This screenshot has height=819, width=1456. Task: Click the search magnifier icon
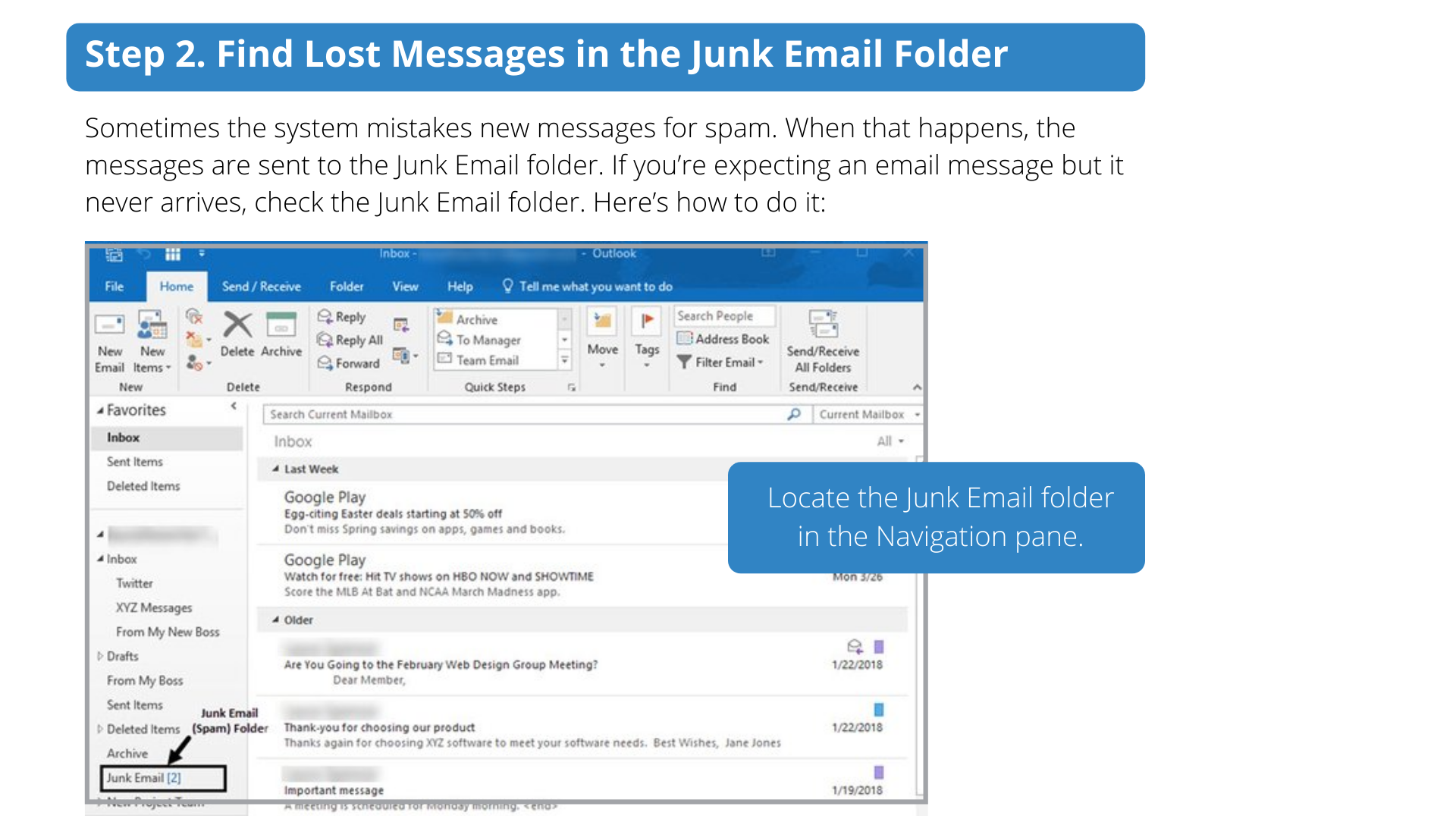793,414
